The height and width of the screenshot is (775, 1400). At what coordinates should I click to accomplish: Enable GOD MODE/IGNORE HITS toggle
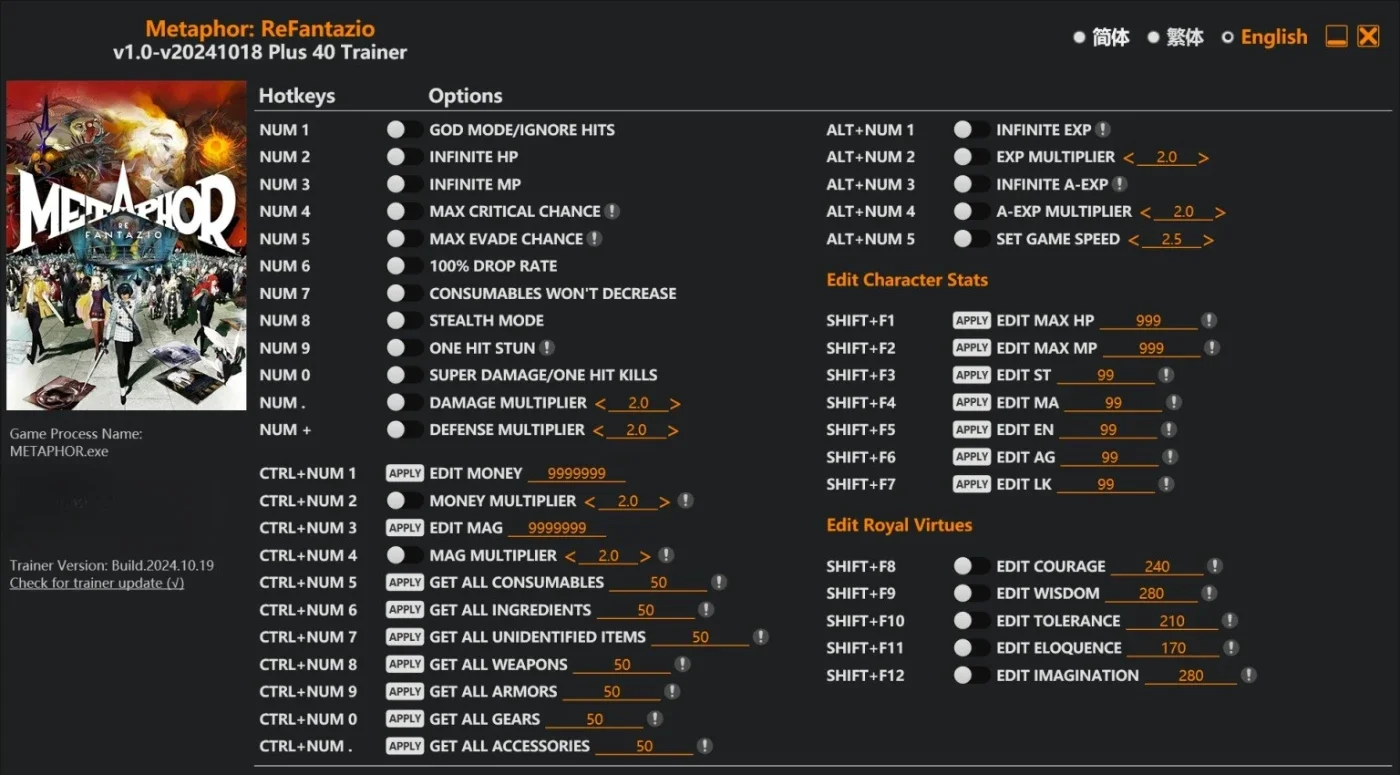(404, 130)
